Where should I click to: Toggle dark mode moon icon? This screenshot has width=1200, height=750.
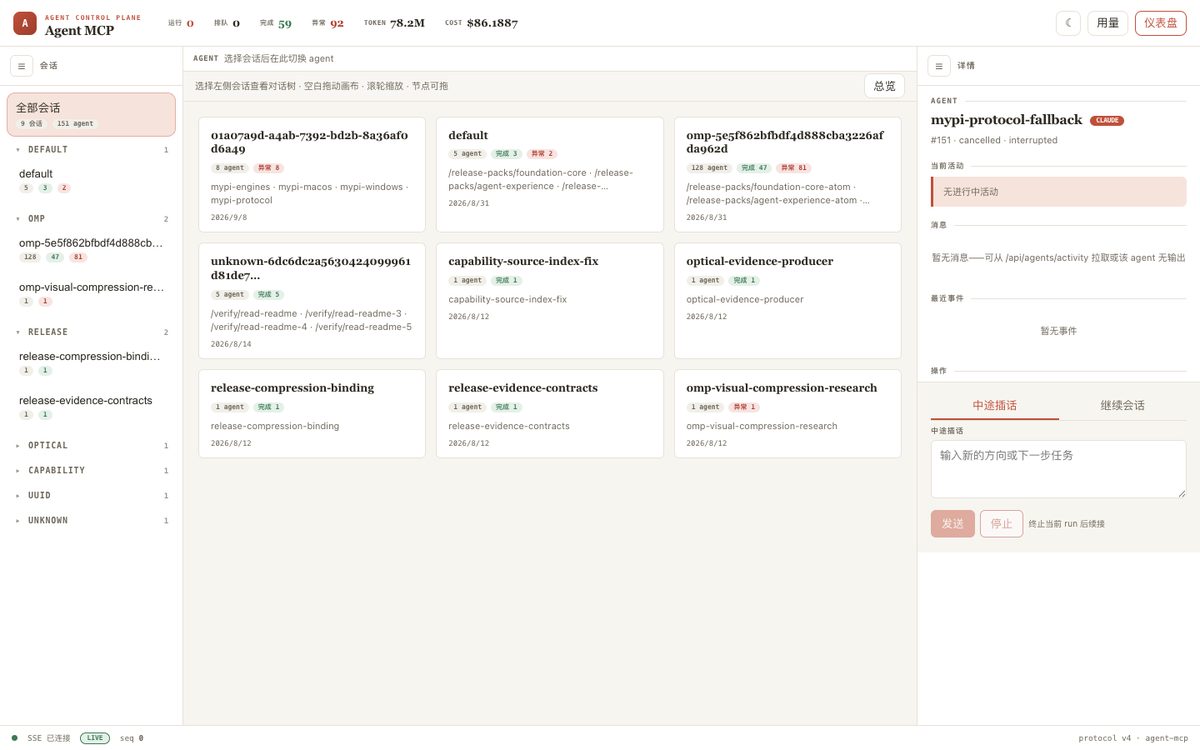coord(1068,23)
